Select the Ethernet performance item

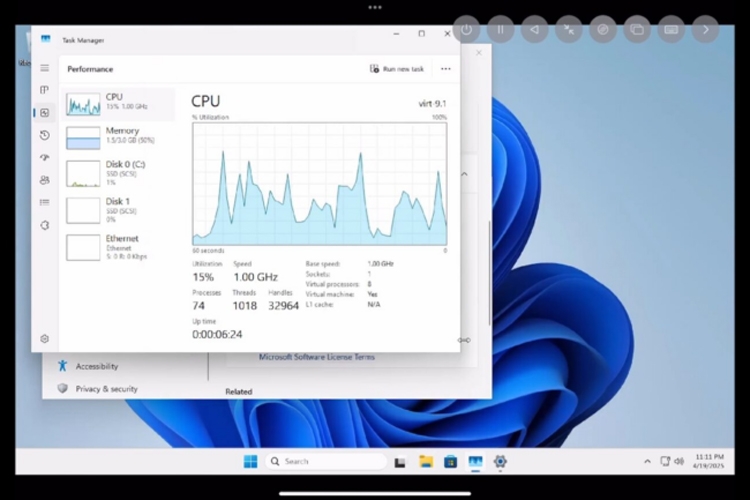click(x=118, y=247)
